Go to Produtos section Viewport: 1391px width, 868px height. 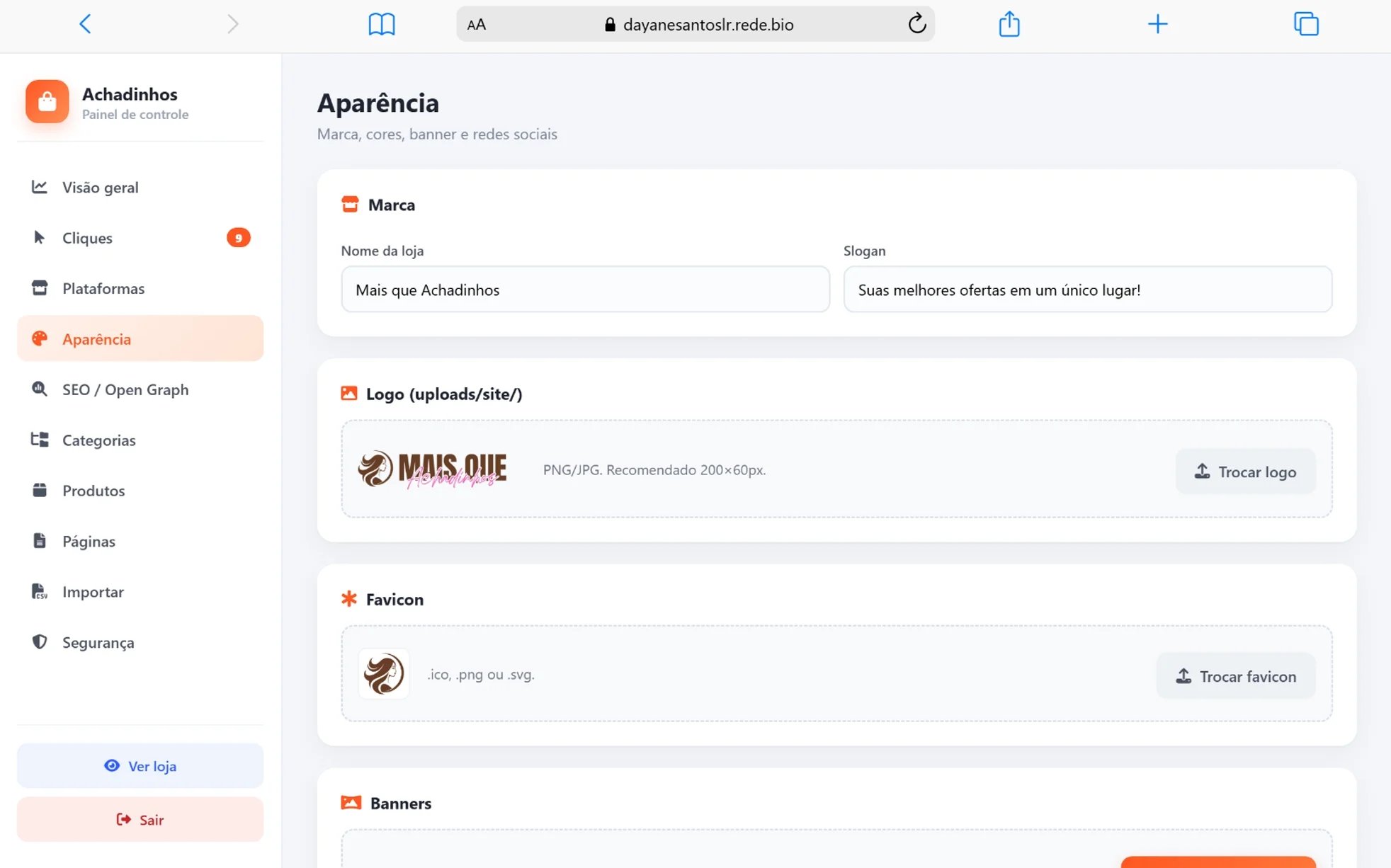click(140, 491)
